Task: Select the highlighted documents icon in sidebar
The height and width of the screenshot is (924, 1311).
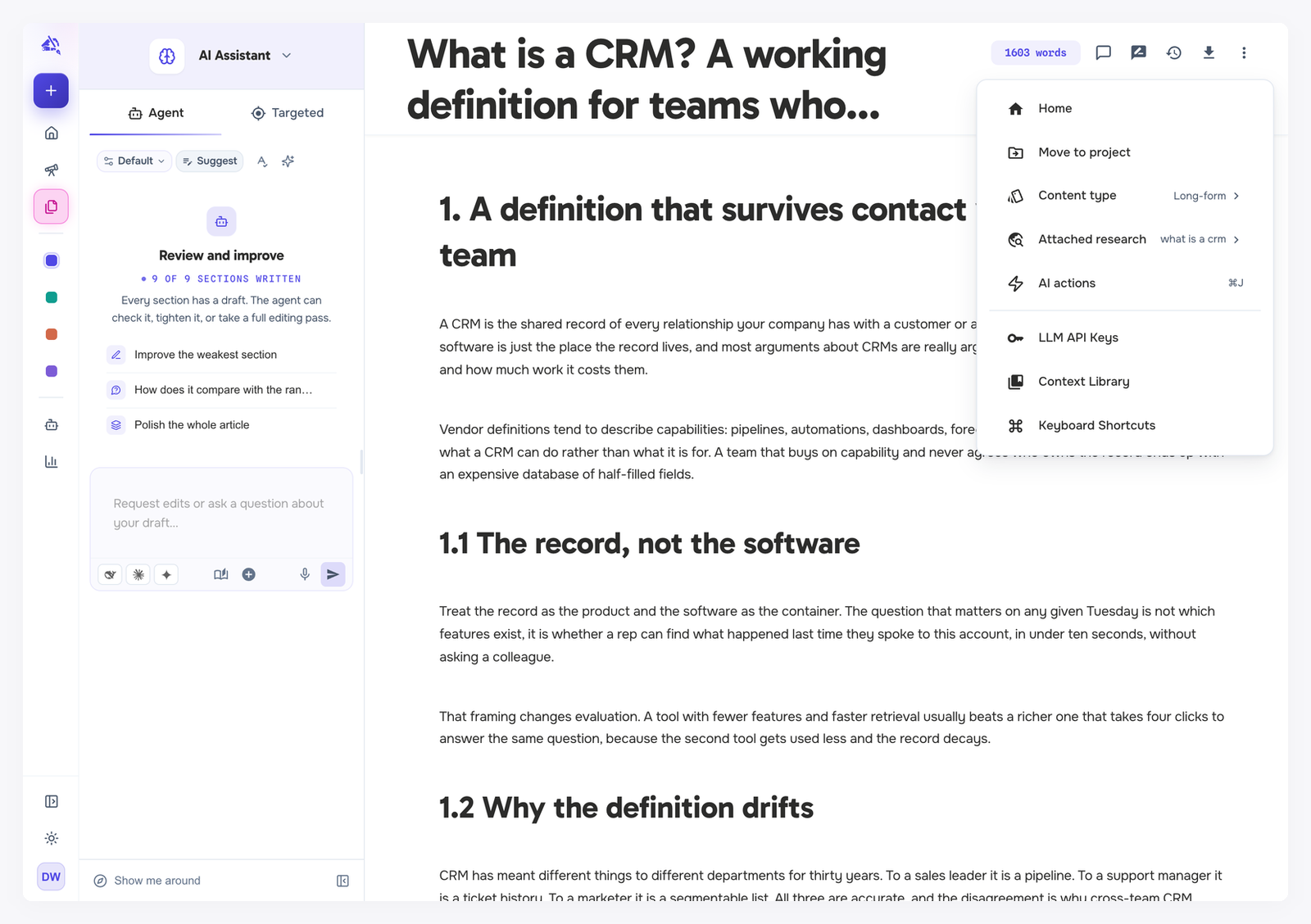Action: click(x=51, y=206)
